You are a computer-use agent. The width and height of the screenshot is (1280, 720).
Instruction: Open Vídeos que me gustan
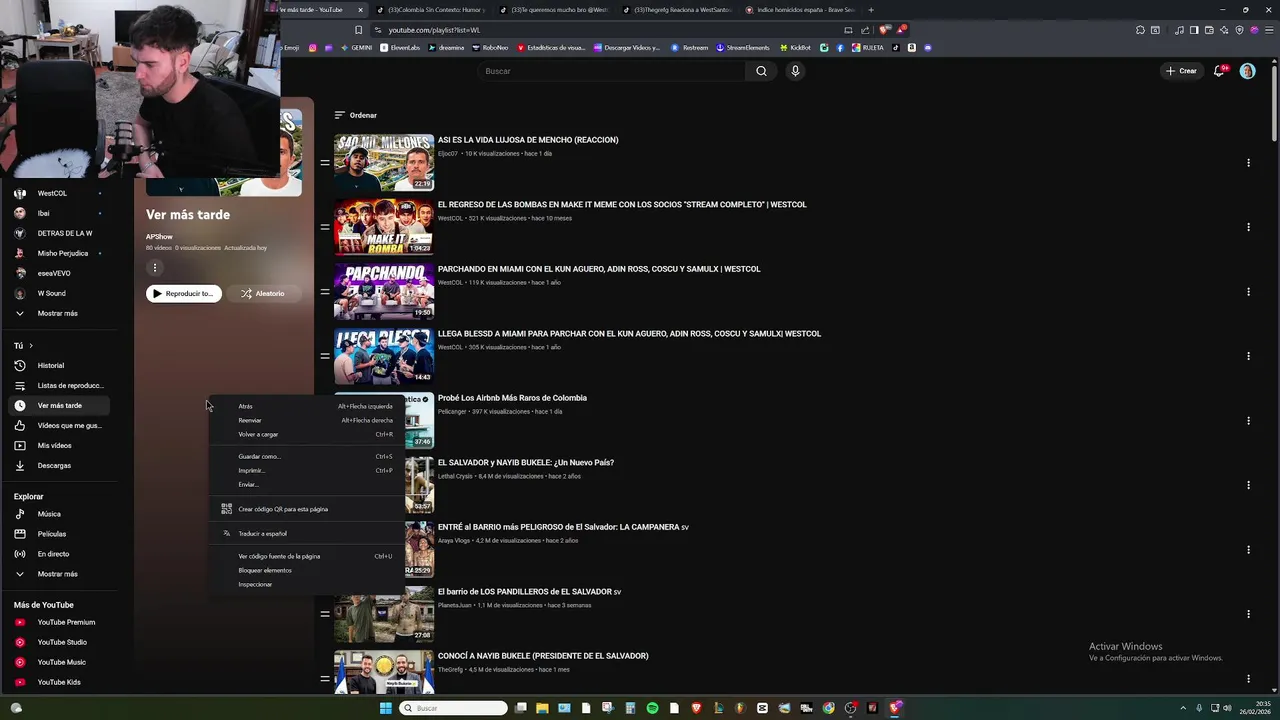click(59, 425)
